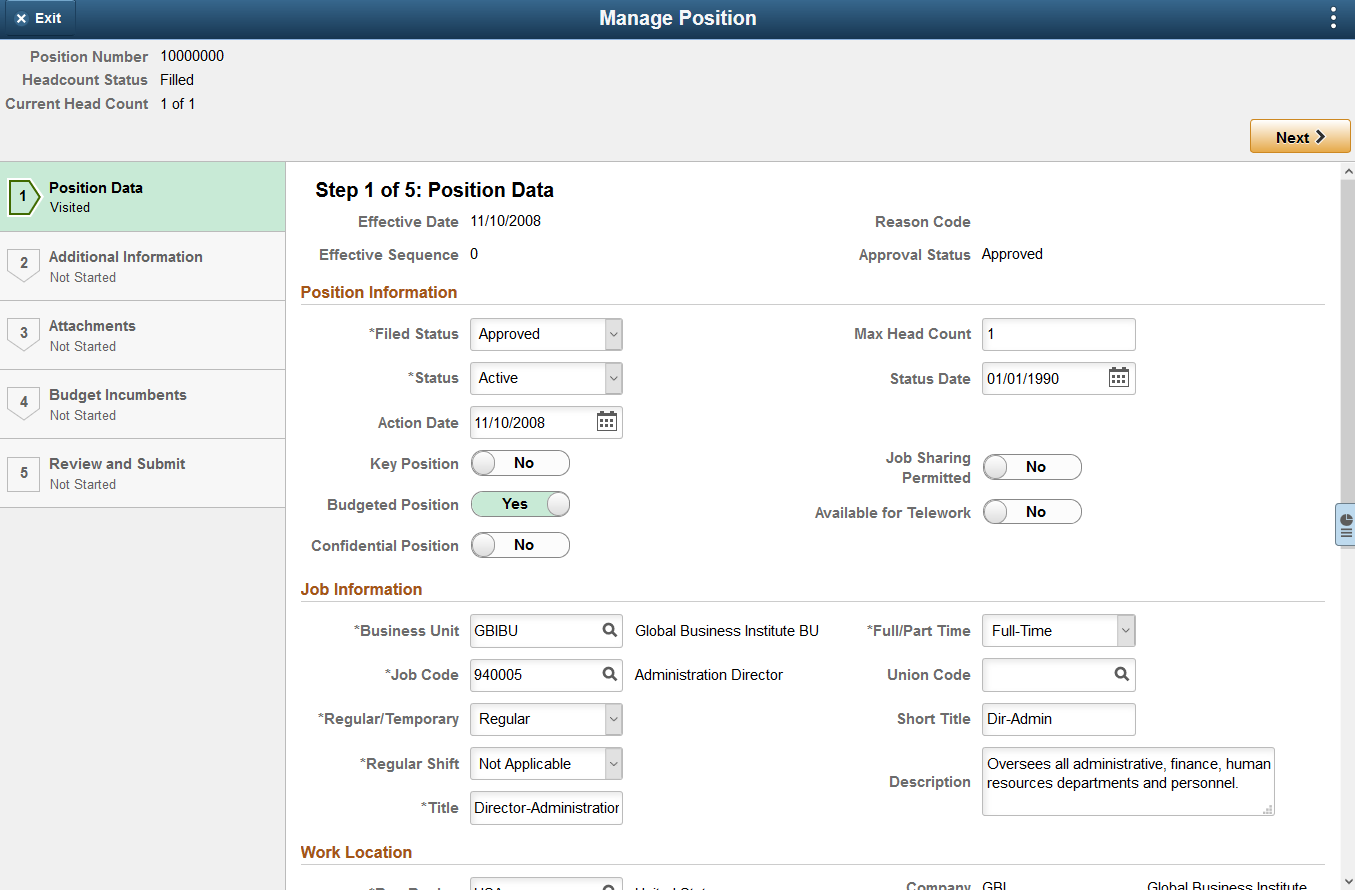Open the Action Date calendar picker
This screenshot has width=1355, height=890.
pos(606,422)
